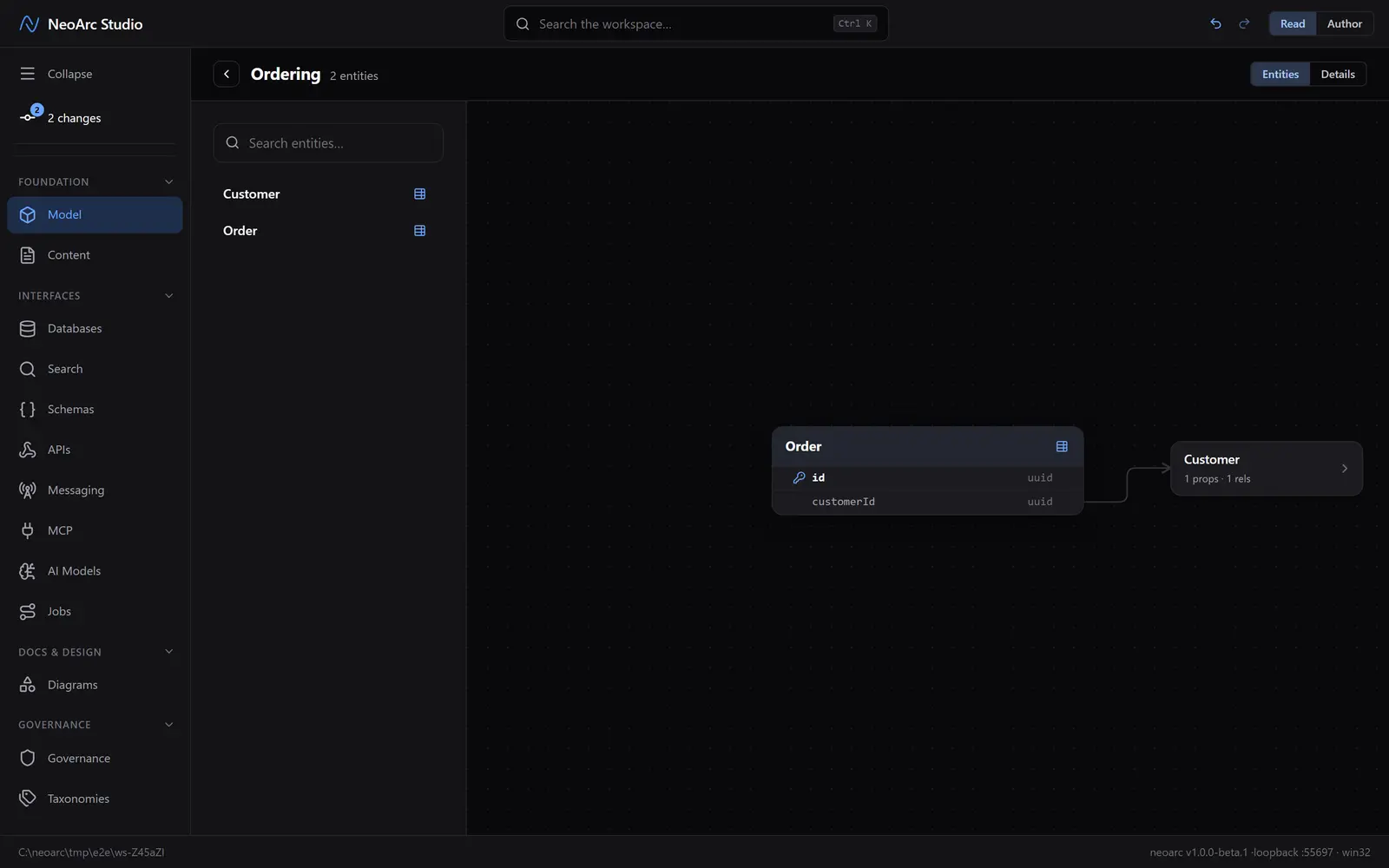Click the Ordering heading
The height and width of the screenshot is (868, 1389).
[x=286, y=74]
